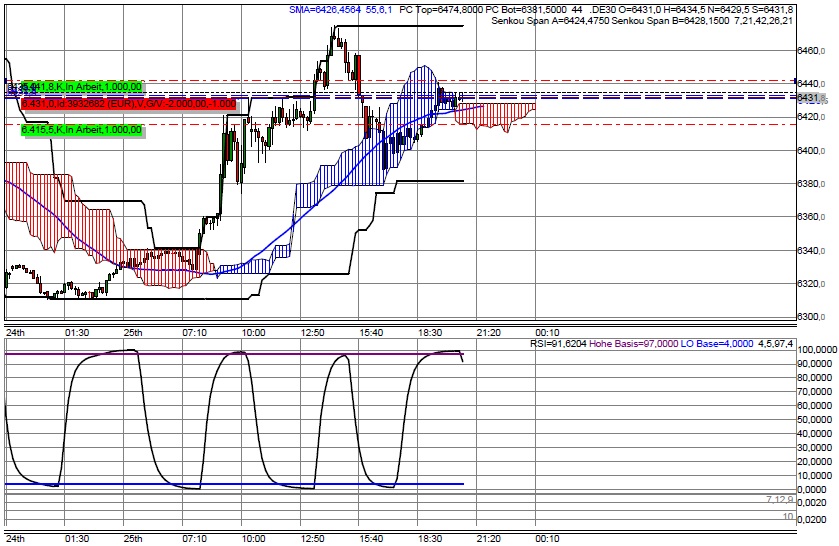Screen dimensions: 839x546
Task: Click the 6440,0 price axis label
Action: click(x=811, y=84)
